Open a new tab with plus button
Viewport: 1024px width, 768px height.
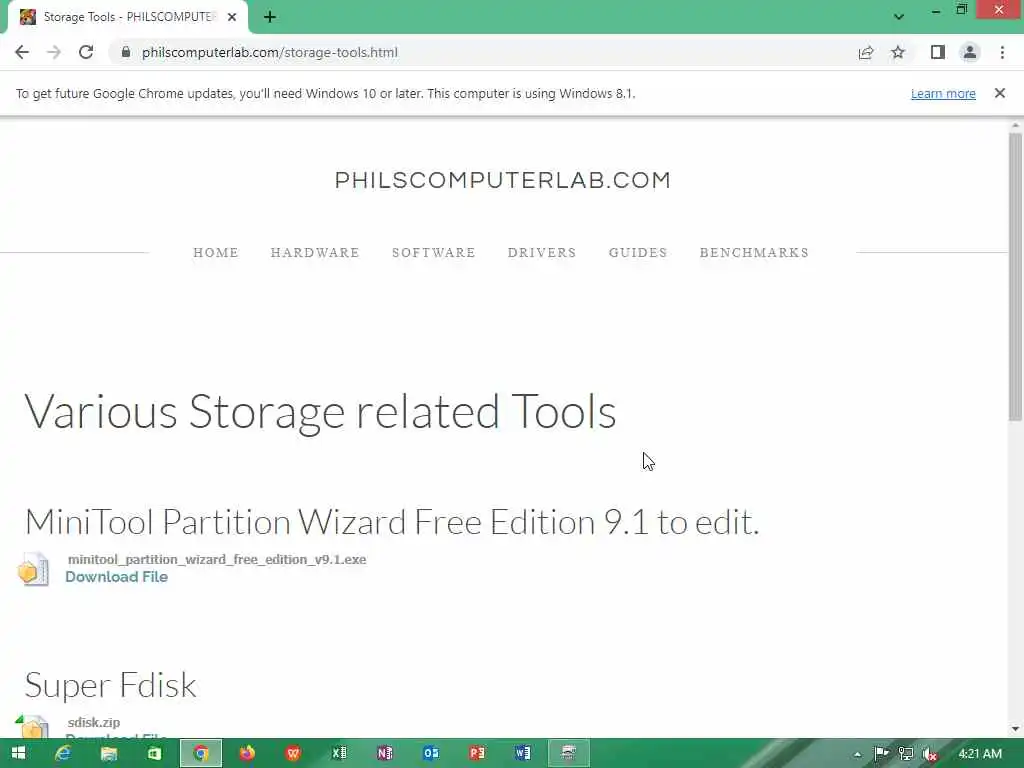(270, 17)
